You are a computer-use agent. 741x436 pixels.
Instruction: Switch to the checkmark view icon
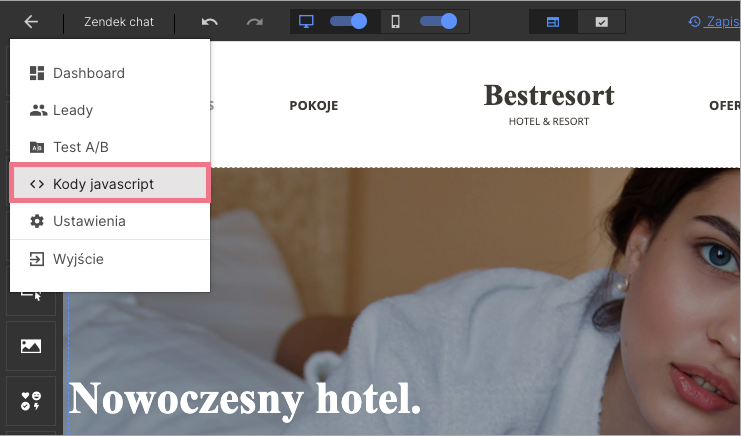[601, 21]
